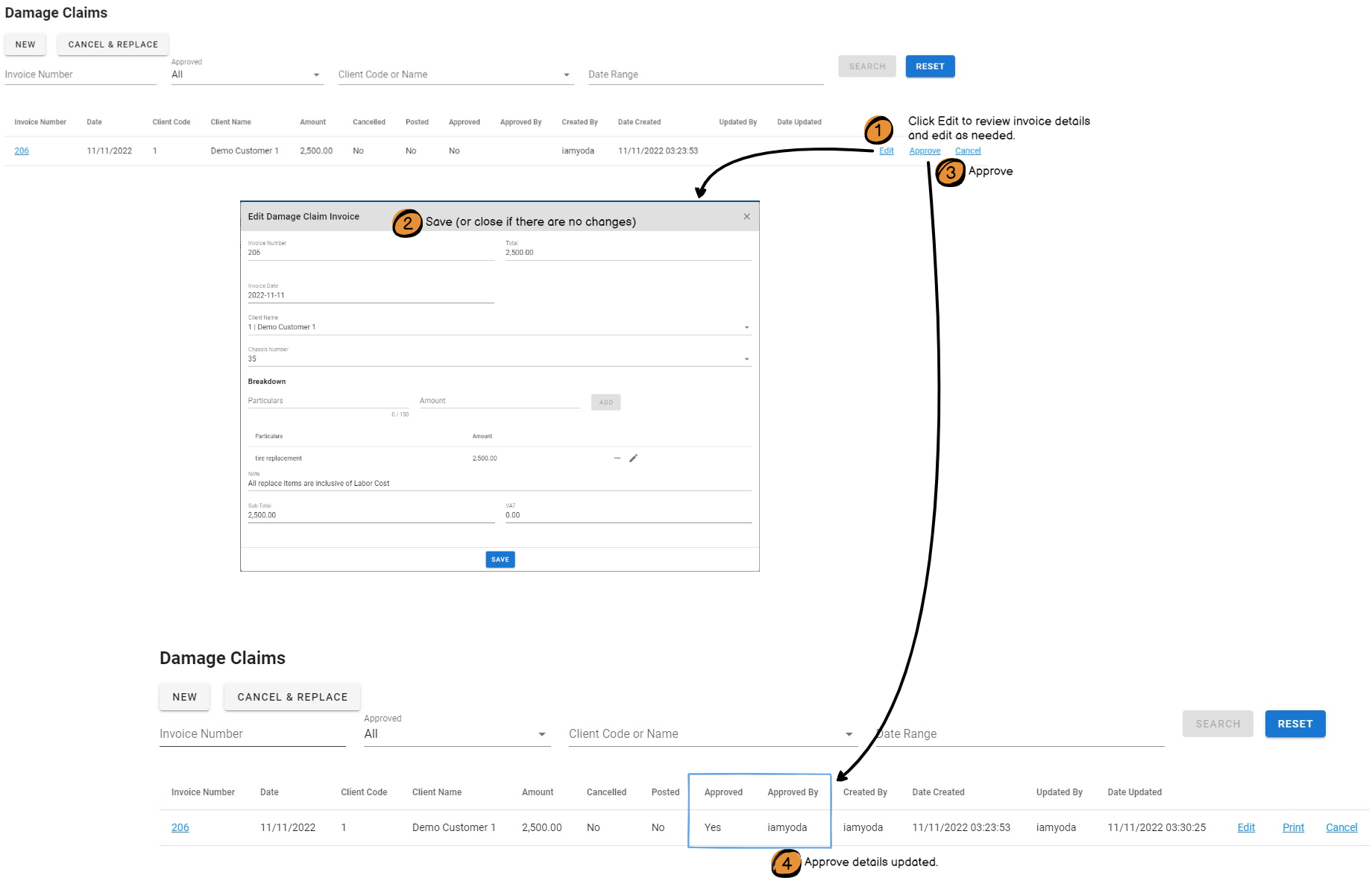Click the Breakdown Amount input field

pos(499,401)
